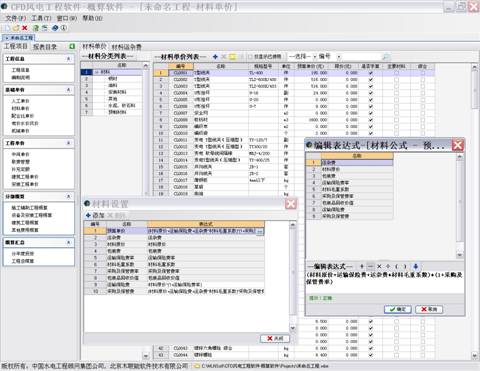The width and height of the screenshot is (480, 371).
Task: Toggle 主要材料 checkbox in row 1 of material list
Action: pos(396,73)
